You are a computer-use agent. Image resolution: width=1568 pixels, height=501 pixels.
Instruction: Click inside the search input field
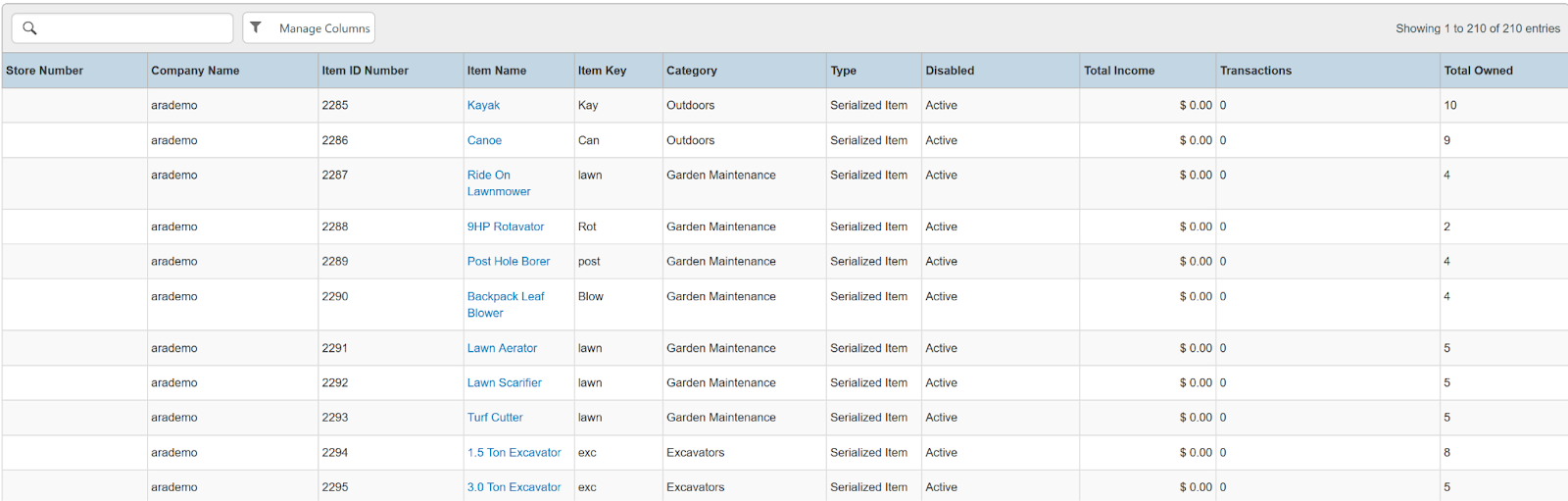134,28
